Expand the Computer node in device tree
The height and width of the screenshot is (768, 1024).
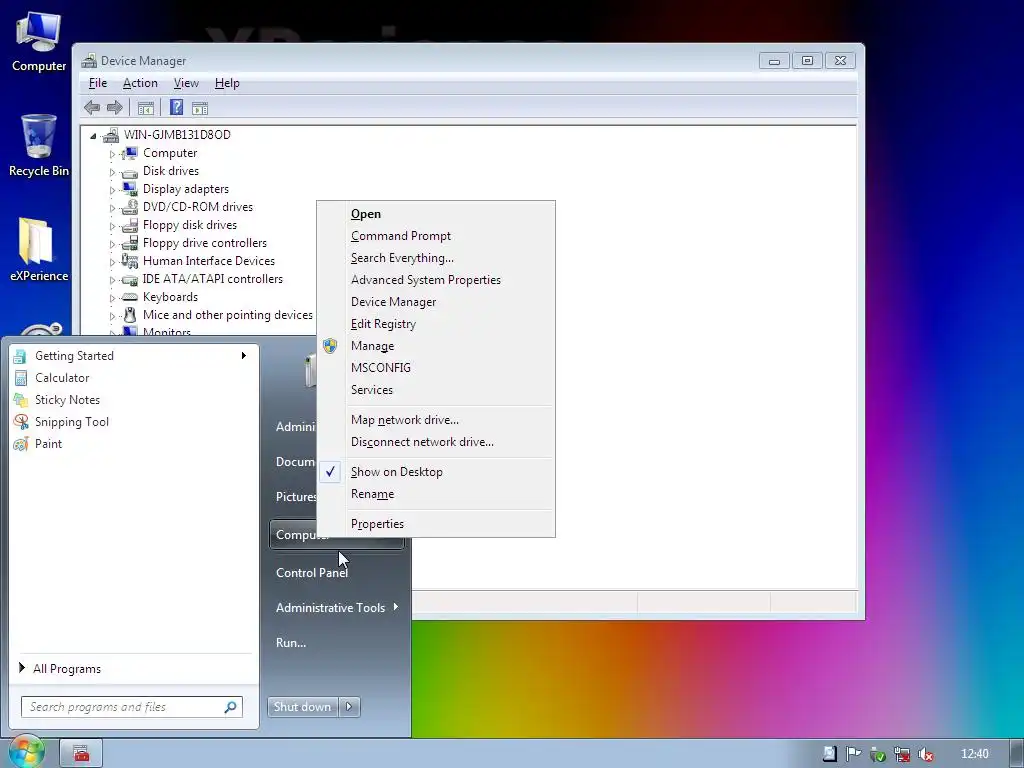click(x=112, y=154)
